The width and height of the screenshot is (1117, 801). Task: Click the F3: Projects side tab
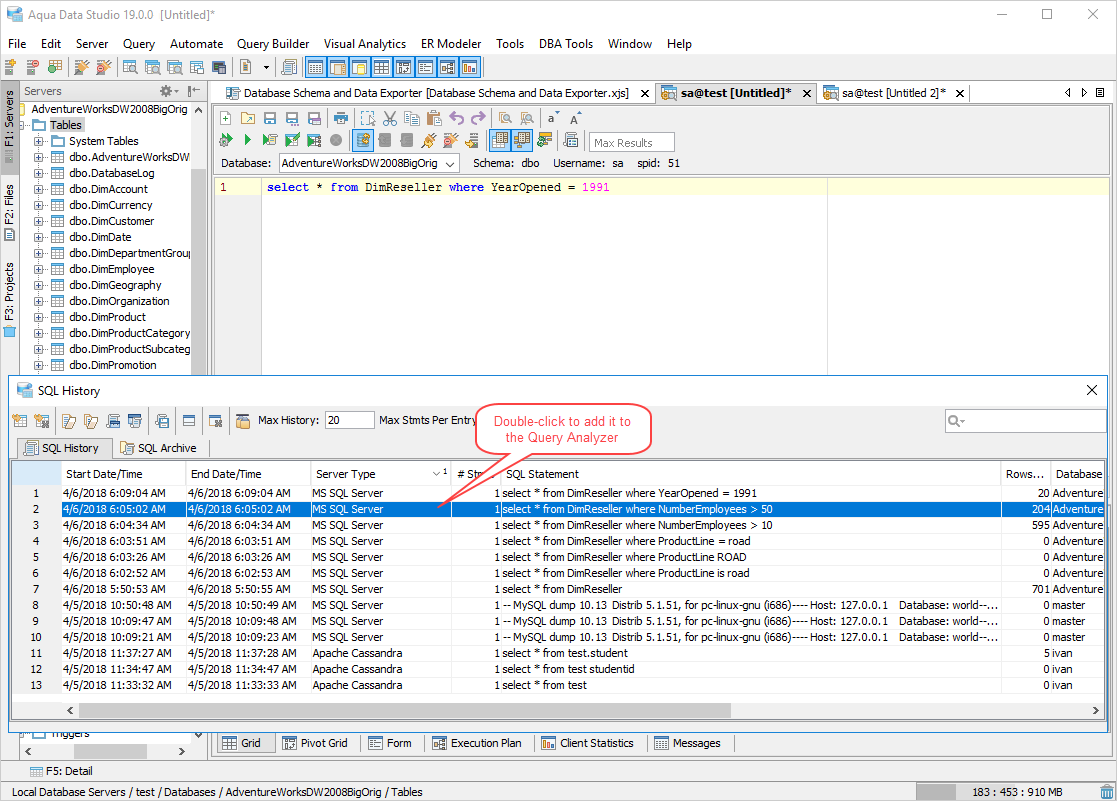pos(9,299)
